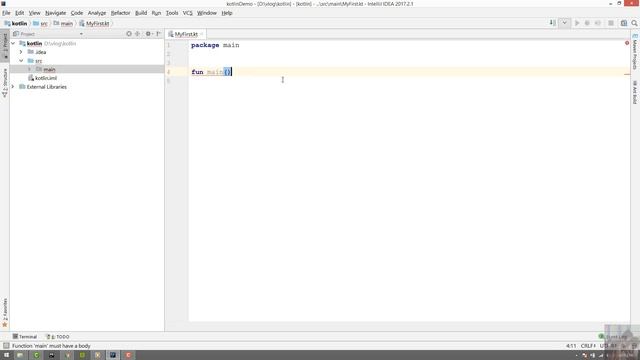Open the Project Structure icon
The image size is (640, 360).
point(624,23)
